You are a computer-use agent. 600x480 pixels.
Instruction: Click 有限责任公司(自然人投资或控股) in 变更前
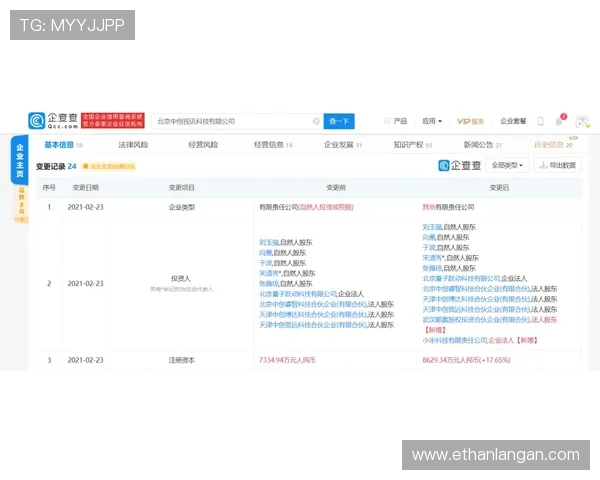[306, 207]
